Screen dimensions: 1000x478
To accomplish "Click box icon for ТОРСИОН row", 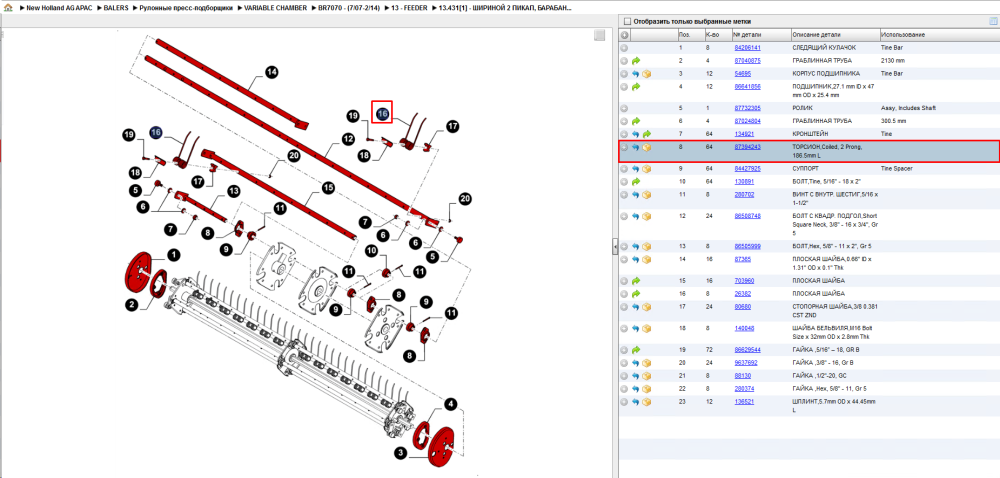I will [646, 147].
